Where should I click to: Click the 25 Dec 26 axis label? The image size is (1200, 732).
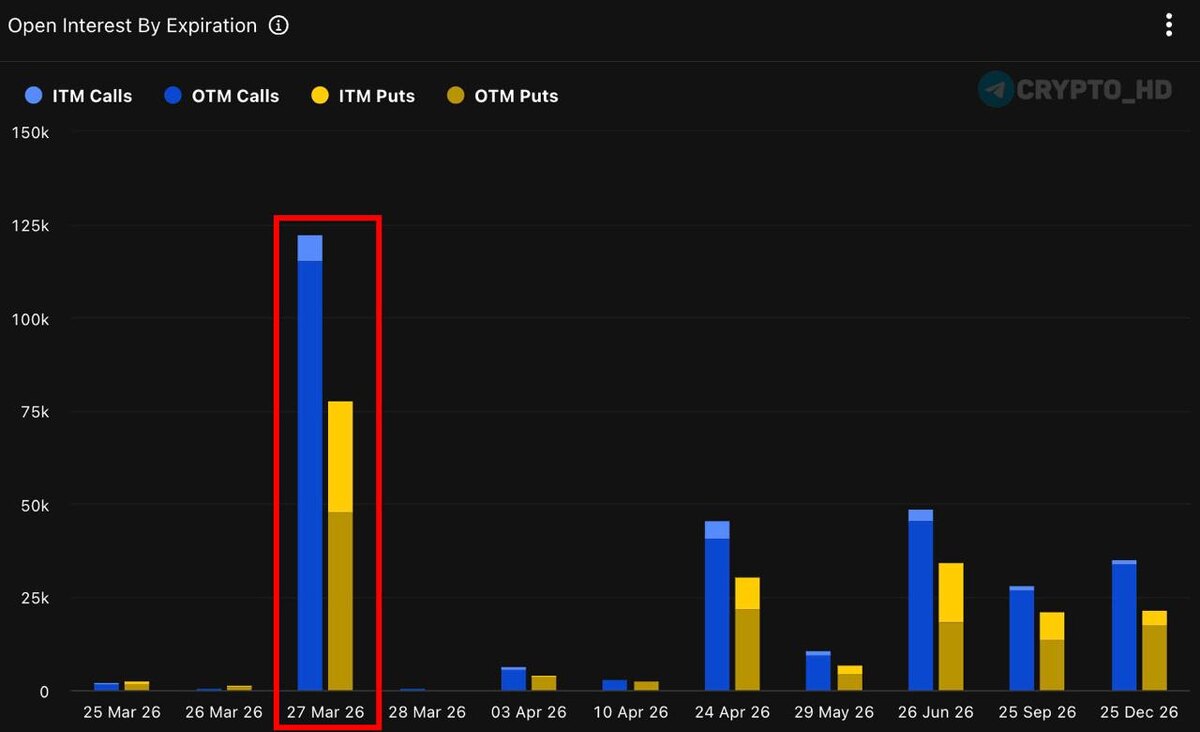point(1139,713)
